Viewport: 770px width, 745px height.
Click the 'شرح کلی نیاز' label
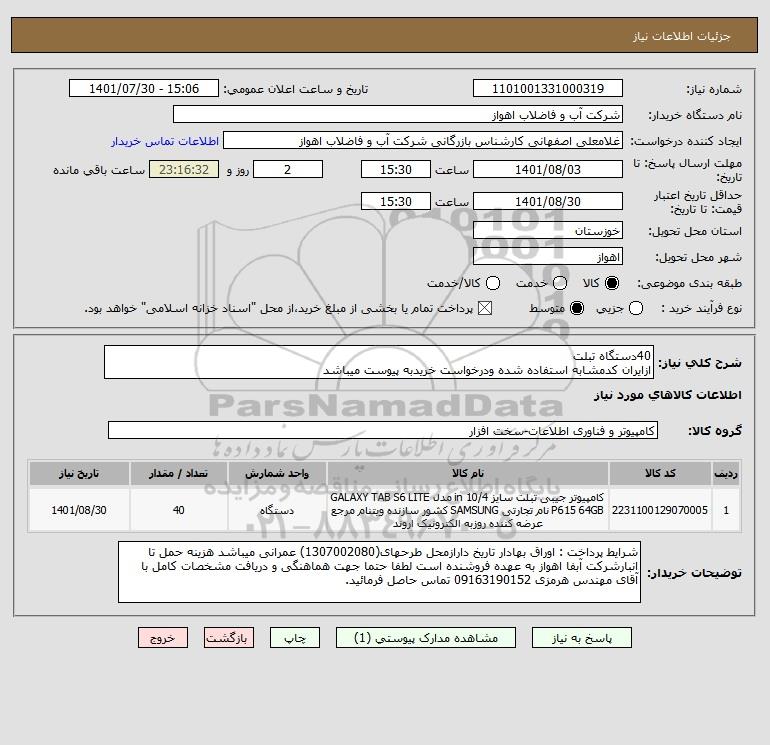[700, 363]
